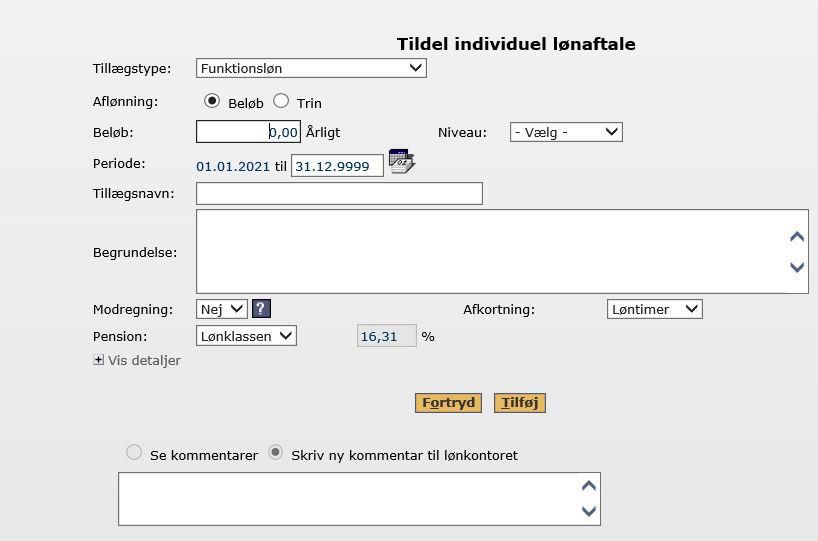Click the Tillægsnavn text field

click(x=339, y=194)
